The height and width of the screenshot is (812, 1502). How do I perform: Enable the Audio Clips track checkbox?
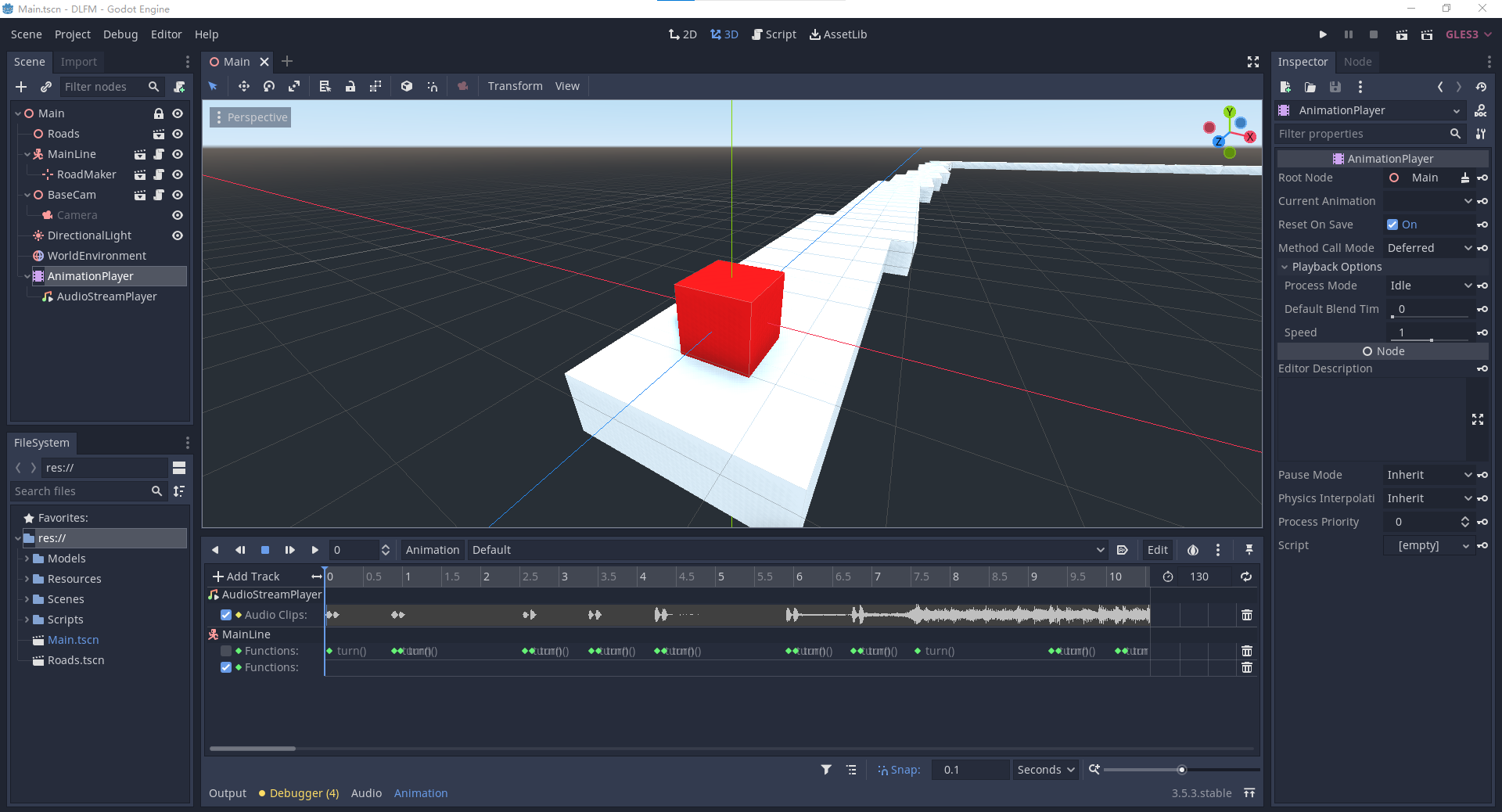point(226,615)
